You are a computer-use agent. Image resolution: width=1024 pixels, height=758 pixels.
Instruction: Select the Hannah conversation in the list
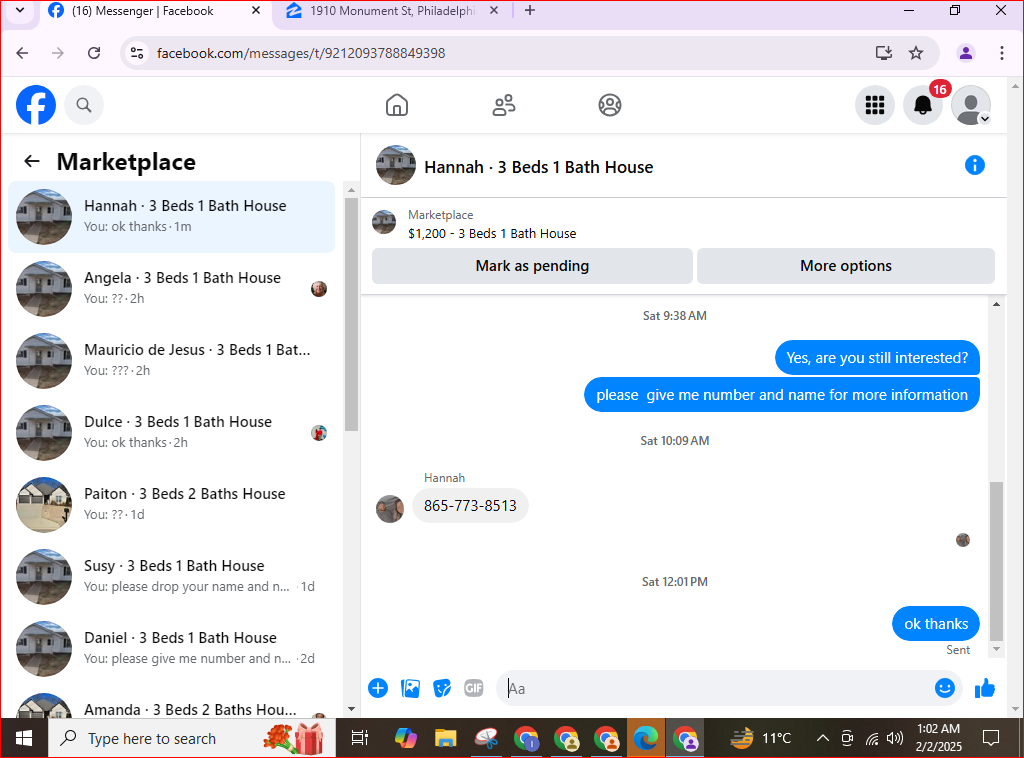[172, 217]
